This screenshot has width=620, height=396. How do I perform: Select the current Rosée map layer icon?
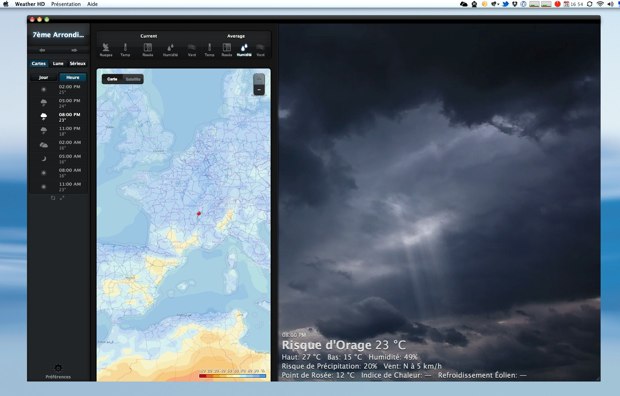tap(147, 48)
